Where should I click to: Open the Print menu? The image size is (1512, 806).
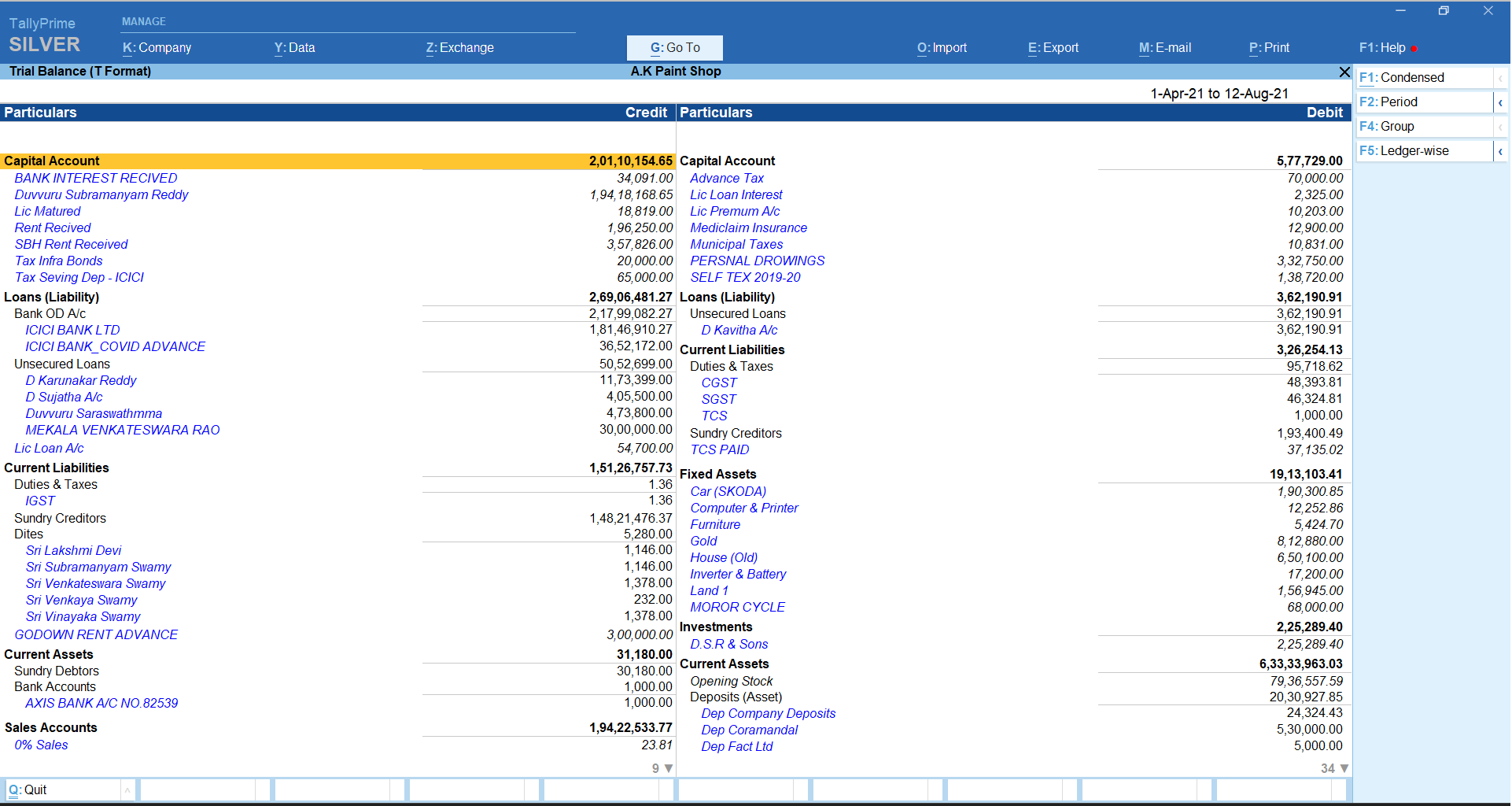pos(1269,48)
